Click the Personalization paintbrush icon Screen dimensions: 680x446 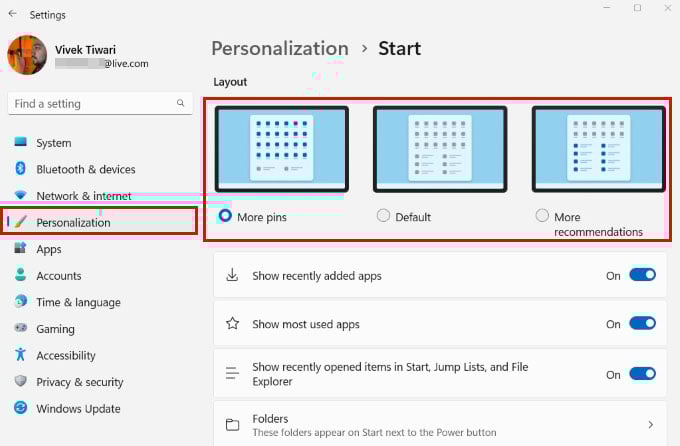pyautogui.click(x=20, y=222)
